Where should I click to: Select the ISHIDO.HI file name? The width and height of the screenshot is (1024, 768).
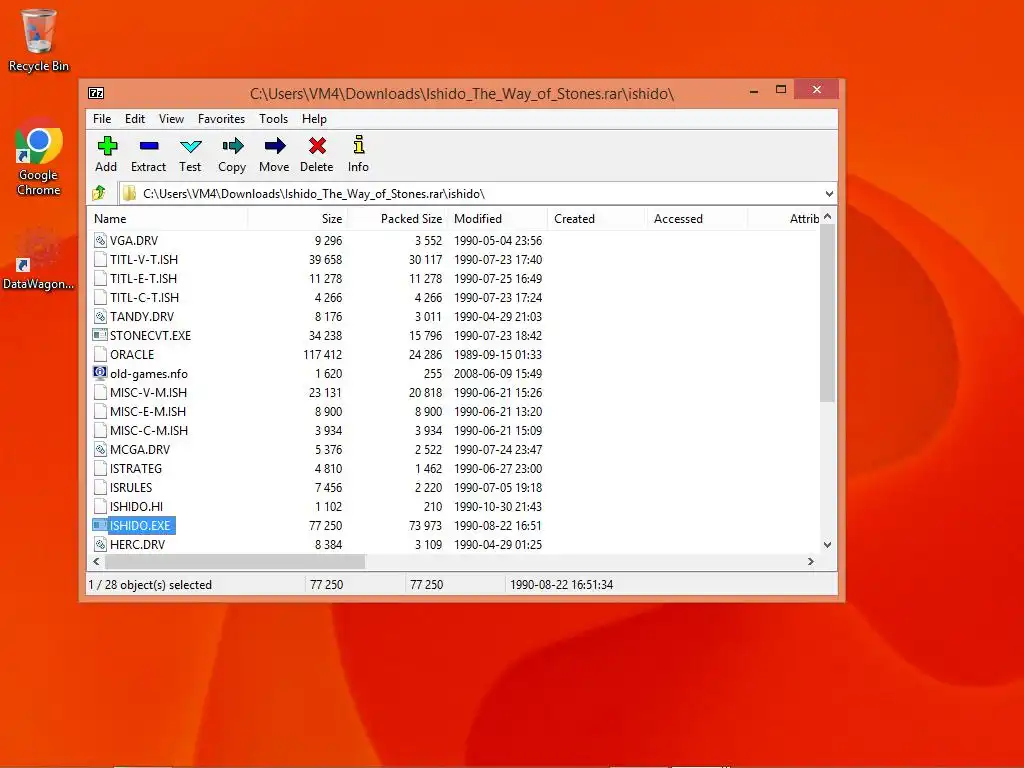tap(136, 506)
